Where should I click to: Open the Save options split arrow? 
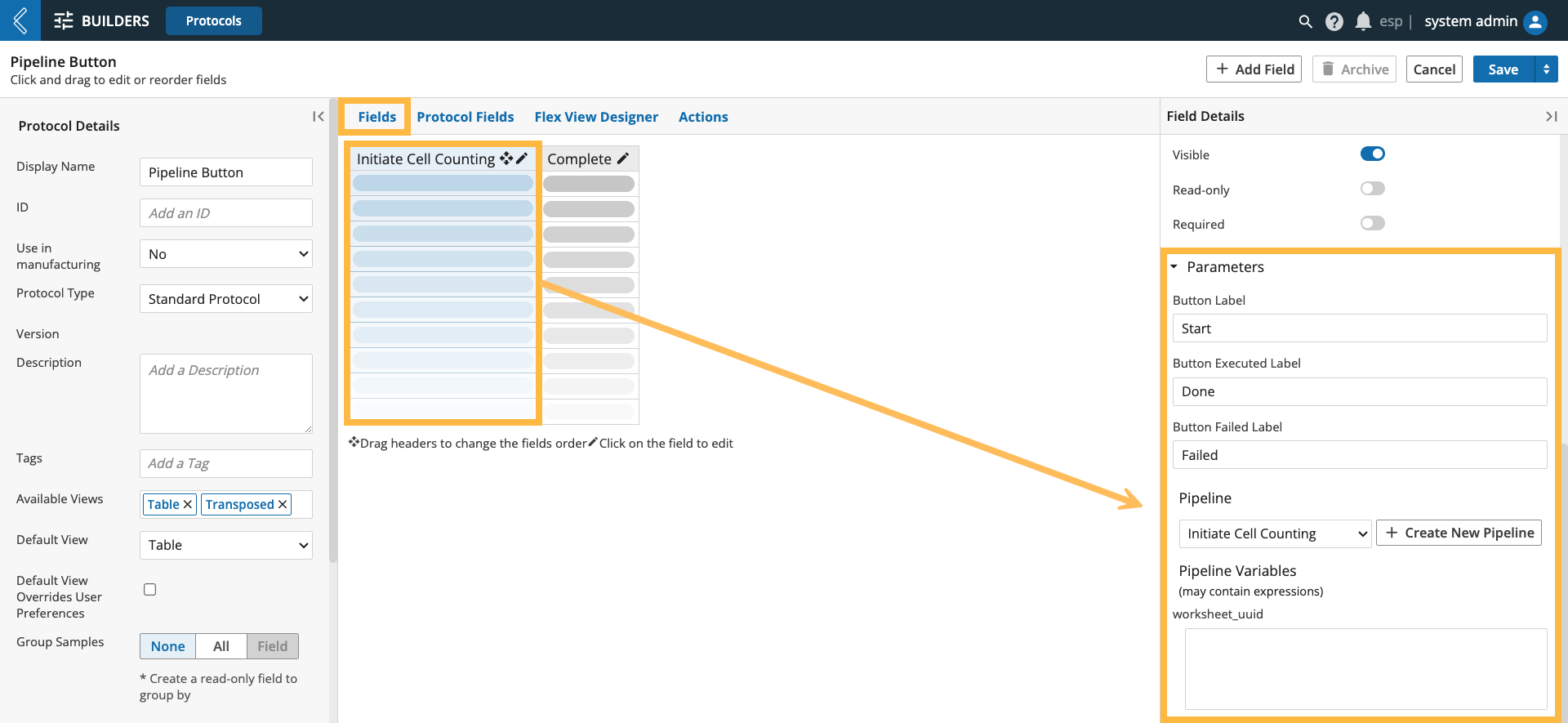click(1546, 69)
